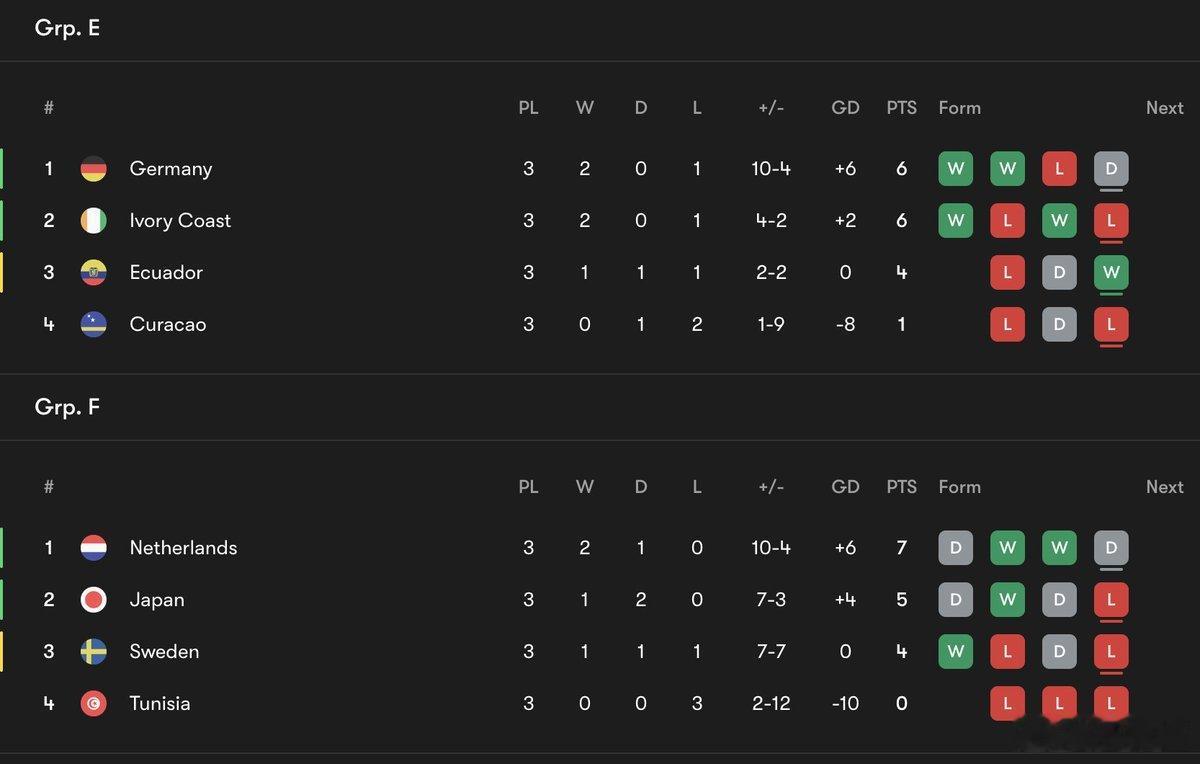Sort Group E by PTS column
The width and height of the screenshot is (1200, 764).
pos(901,108)
